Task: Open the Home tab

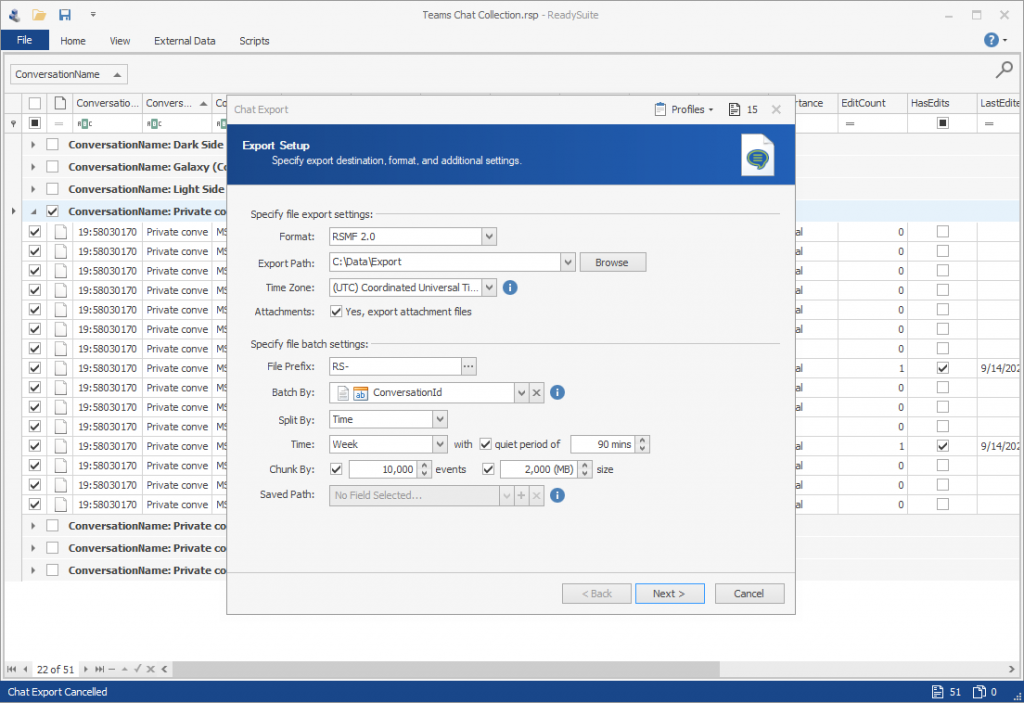Action: 72,41
